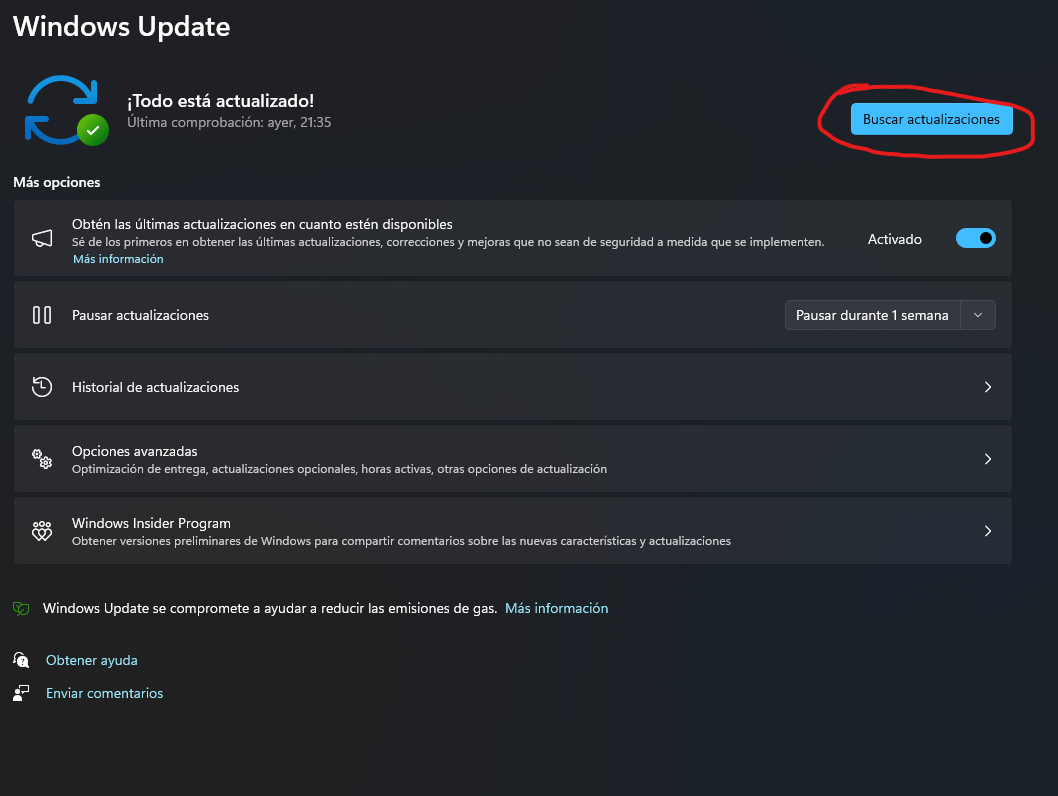Open Historial de actualizaciones chevron
Viewport: 1058px width, 796px height.
pos(987,387)
